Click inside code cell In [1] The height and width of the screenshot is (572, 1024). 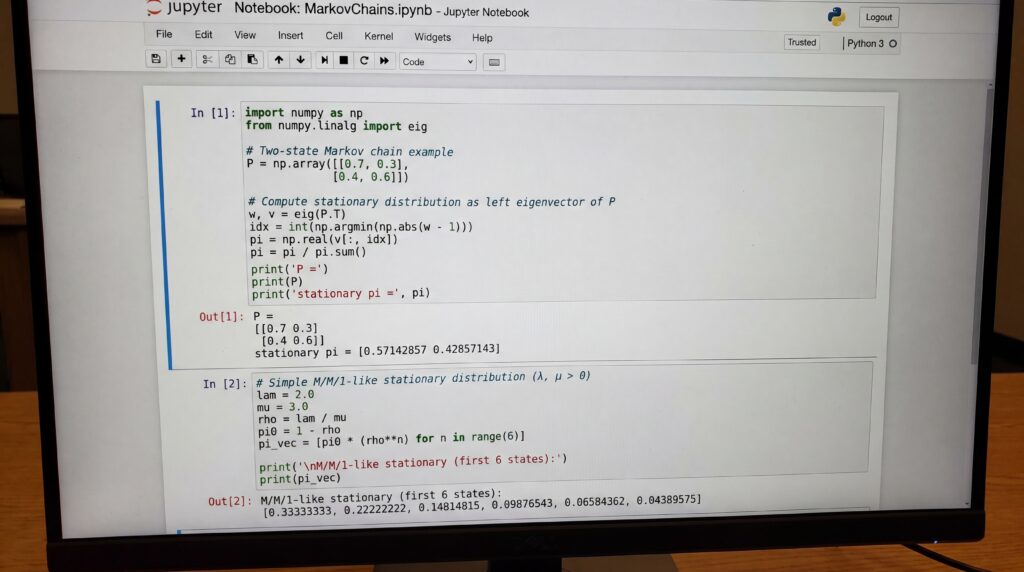click(x=562, y=203)
